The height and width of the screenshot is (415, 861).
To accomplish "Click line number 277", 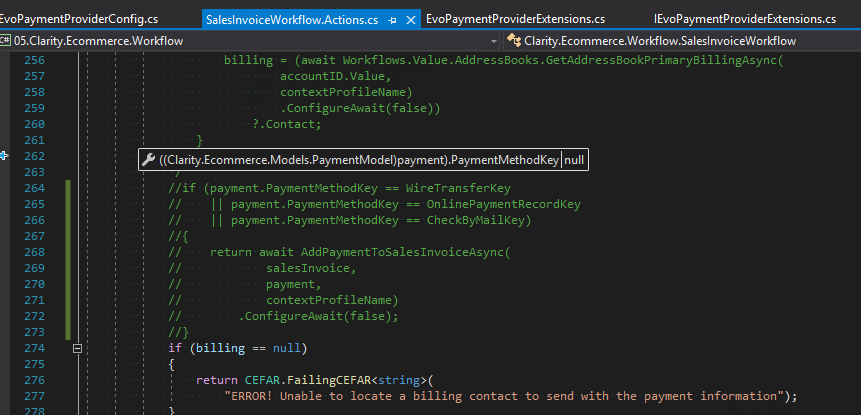I will pos(35,396).
